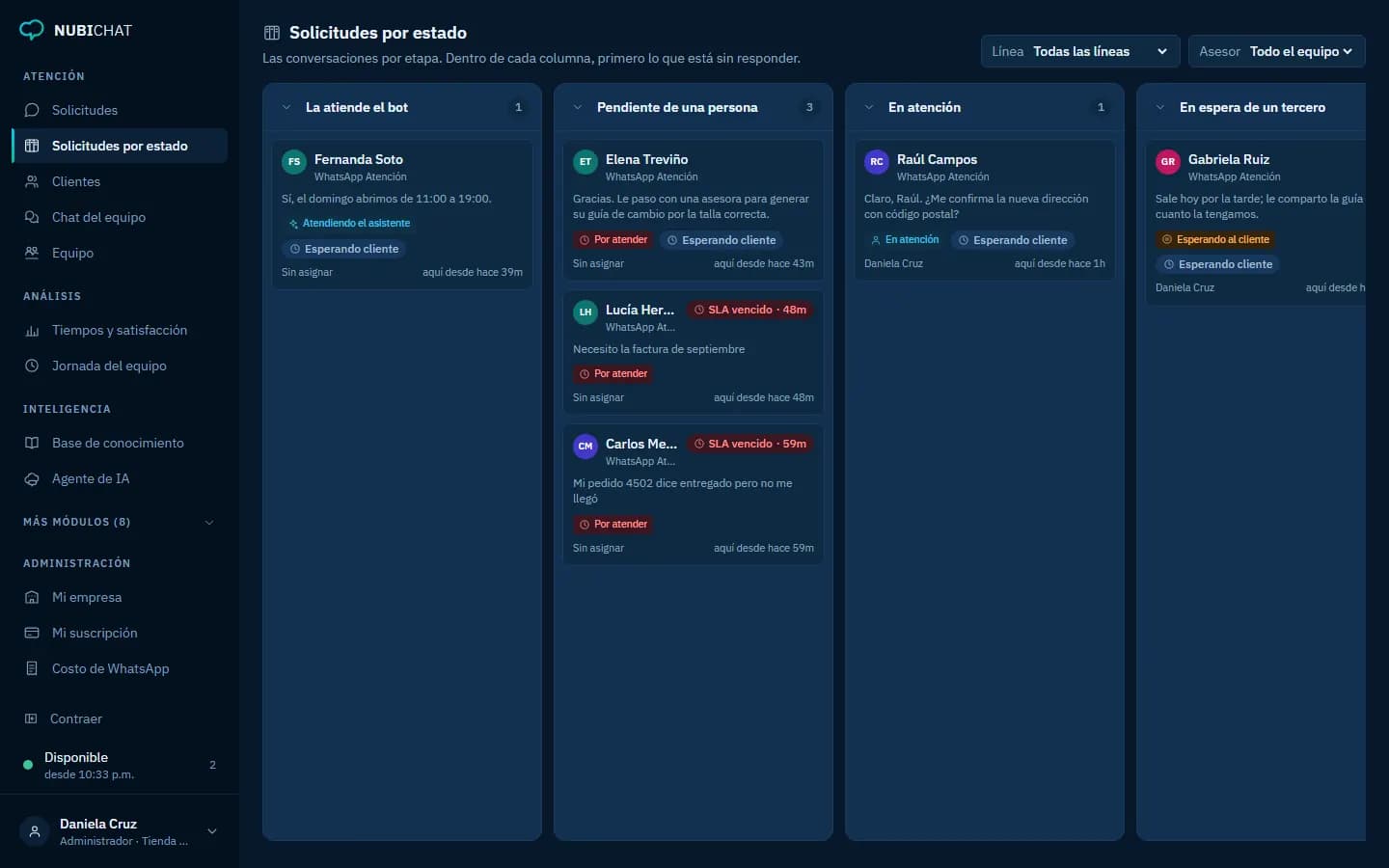Collapse the Pendiente de una persona column
Viewport: 1389px width, 868px height.
pyautogui.click(x=578, y=107)
